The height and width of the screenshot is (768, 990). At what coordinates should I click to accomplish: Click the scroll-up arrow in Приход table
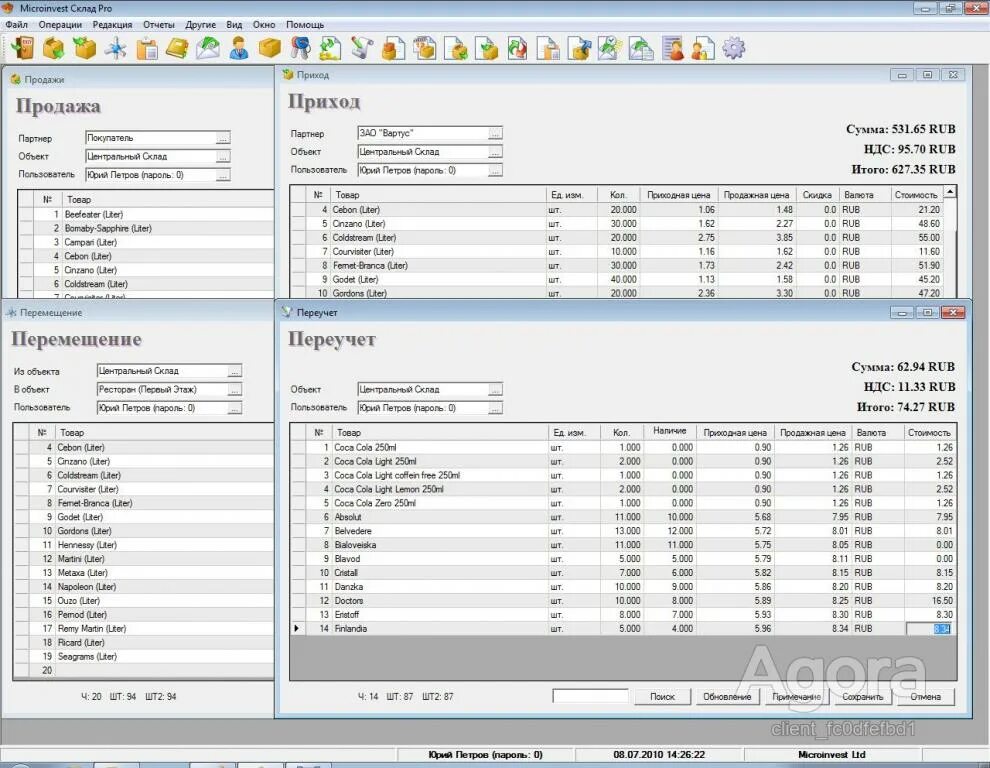pos(950,191)
